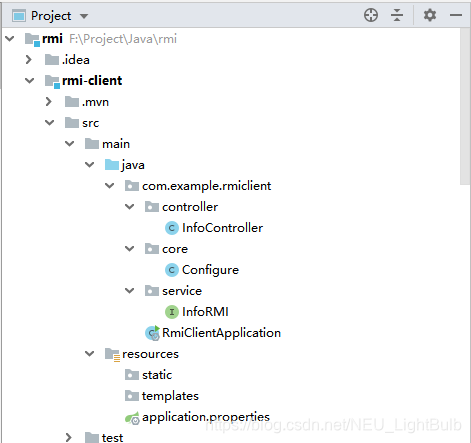Select the InfoController file name
471x443 pixels.
tap(222, 228)
